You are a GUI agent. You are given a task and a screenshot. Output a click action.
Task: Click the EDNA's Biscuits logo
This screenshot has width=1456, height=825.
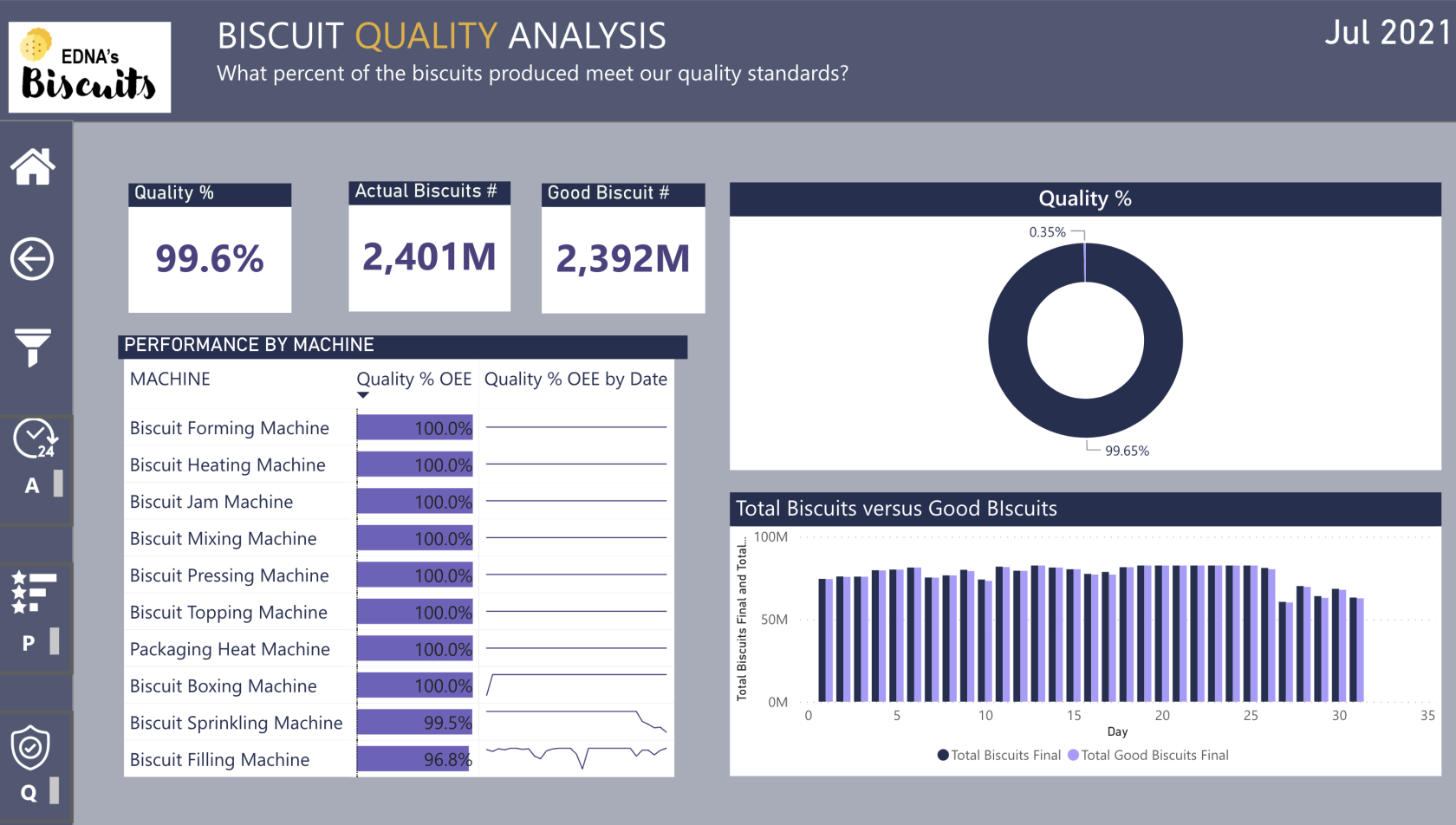click(x=89, y=68)
